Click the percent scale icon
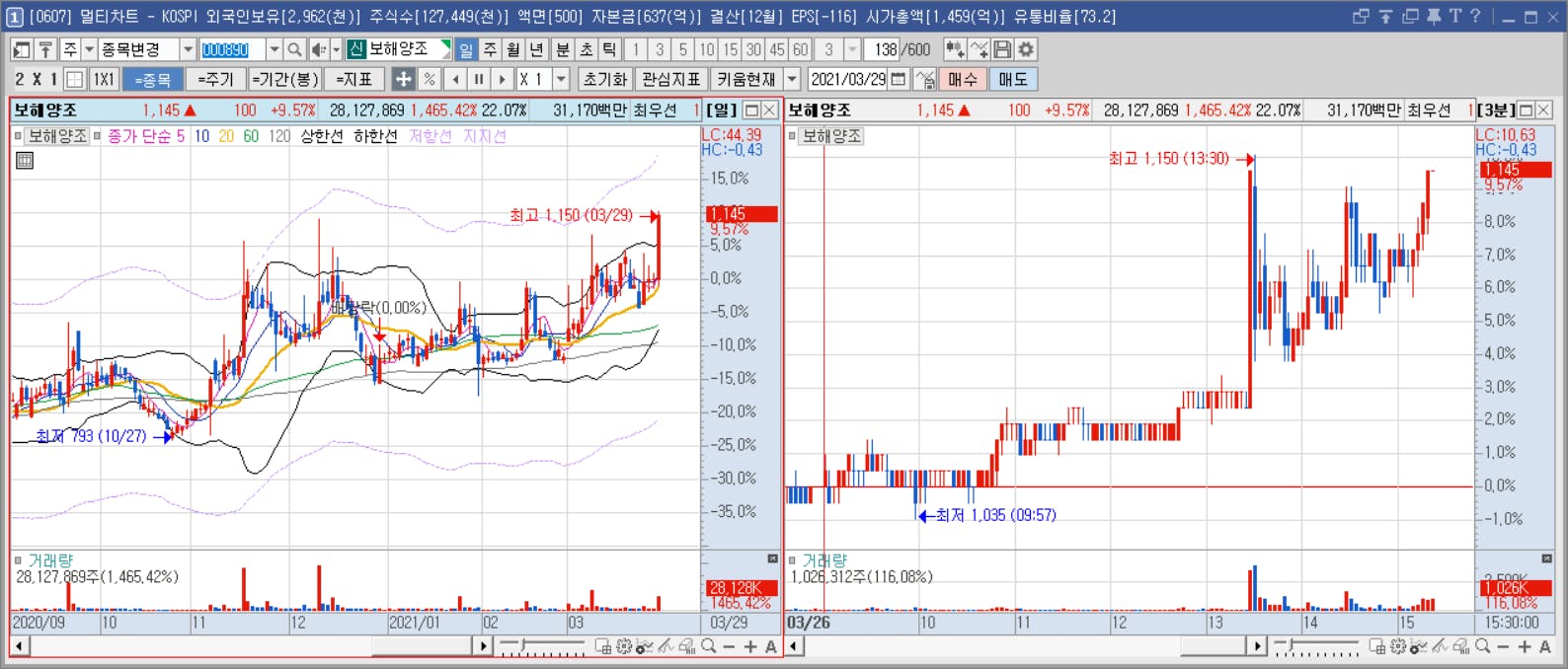 [429, 79]
